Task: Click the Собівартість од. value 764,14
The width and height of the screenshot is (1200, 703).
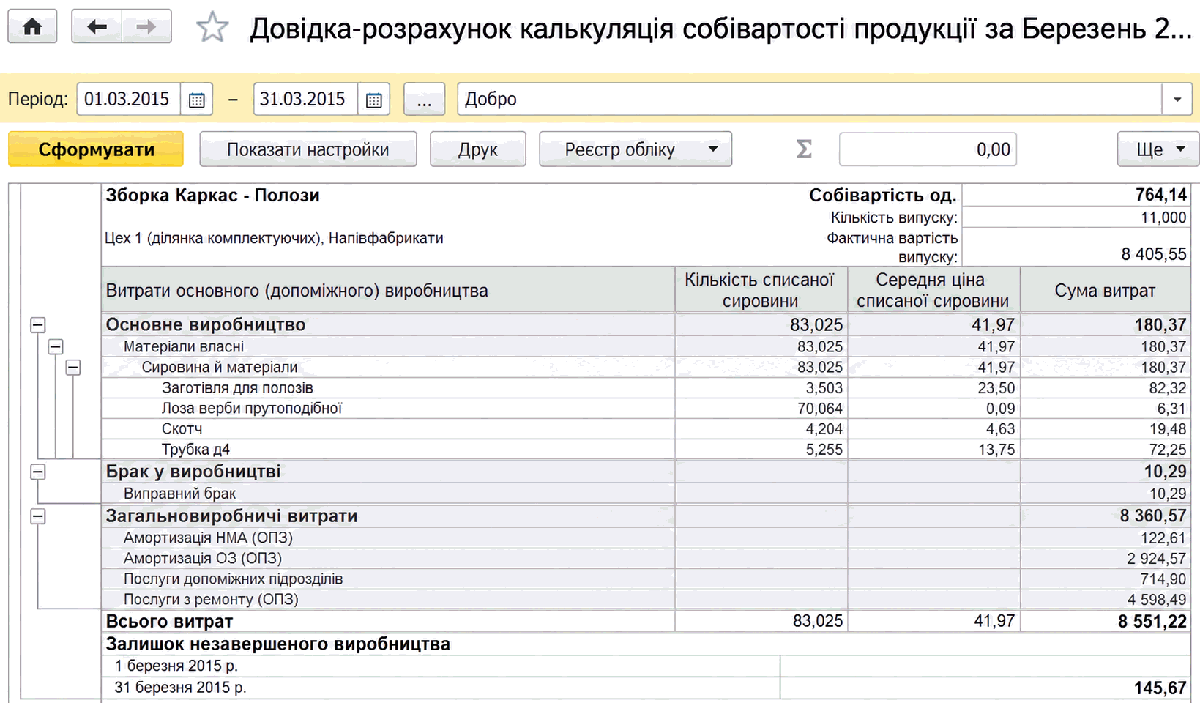Action: 1161,196
